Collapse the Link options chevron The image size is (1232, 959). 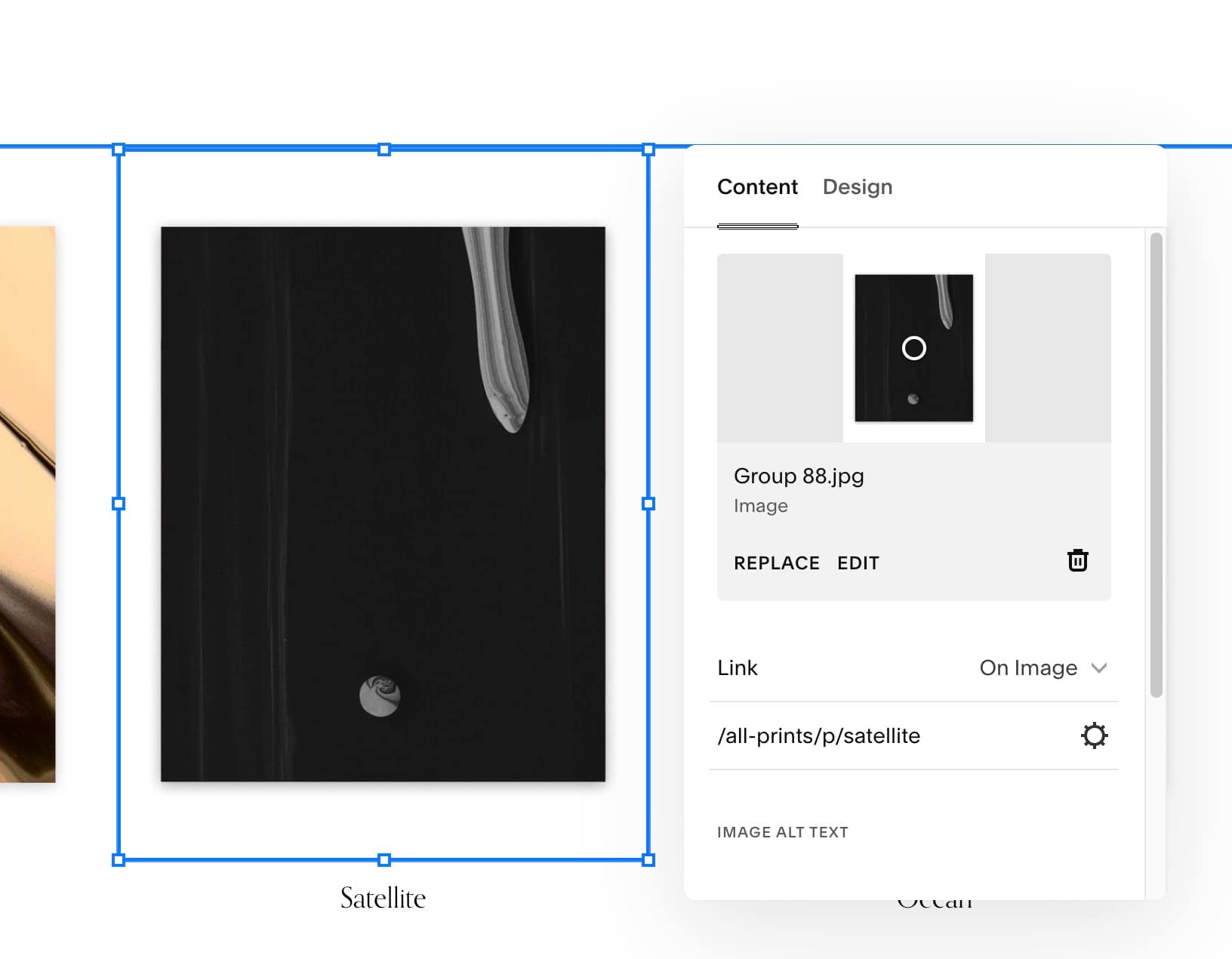tap(1100, 668)
